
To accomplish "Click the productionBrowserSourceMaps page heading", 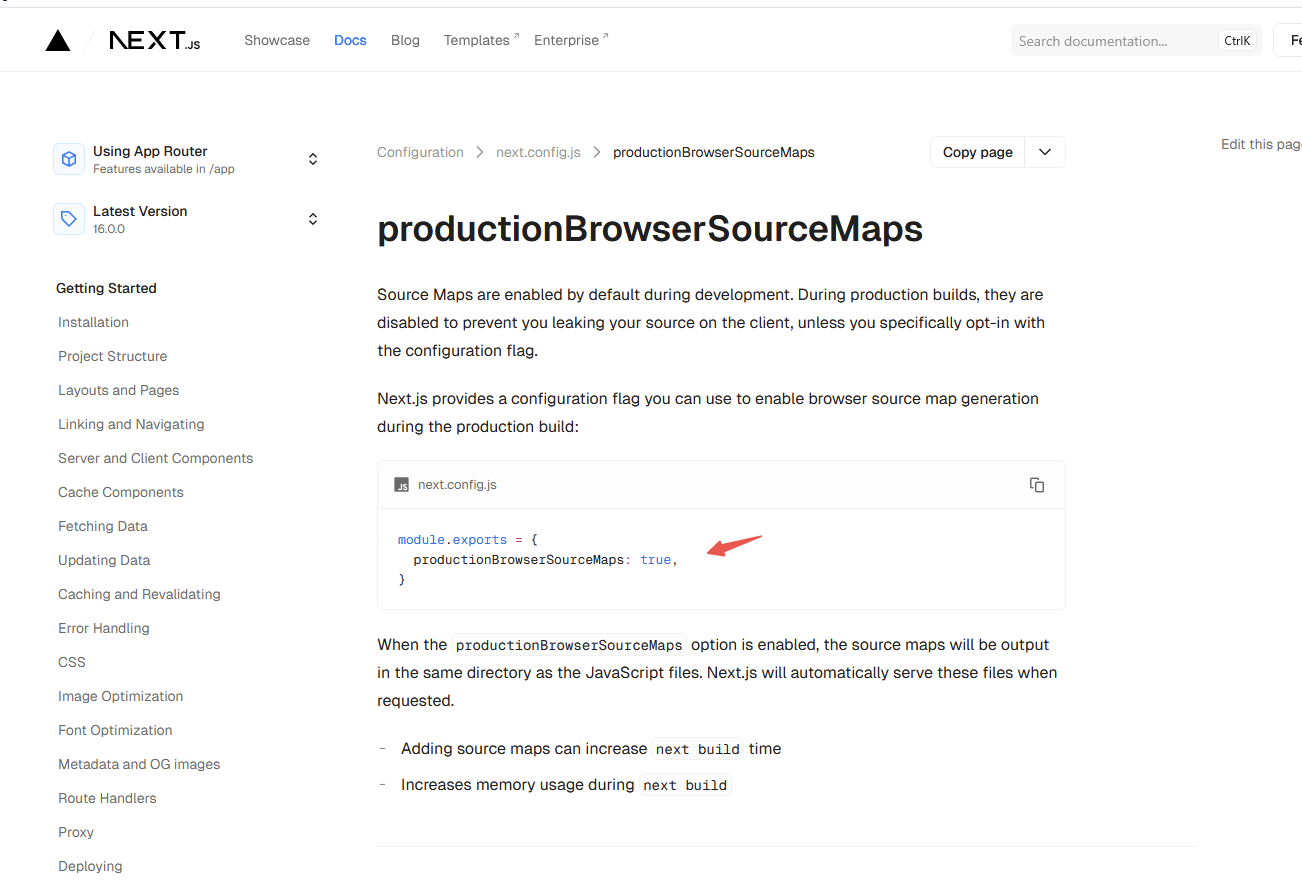I will click(x=650, y=229).
